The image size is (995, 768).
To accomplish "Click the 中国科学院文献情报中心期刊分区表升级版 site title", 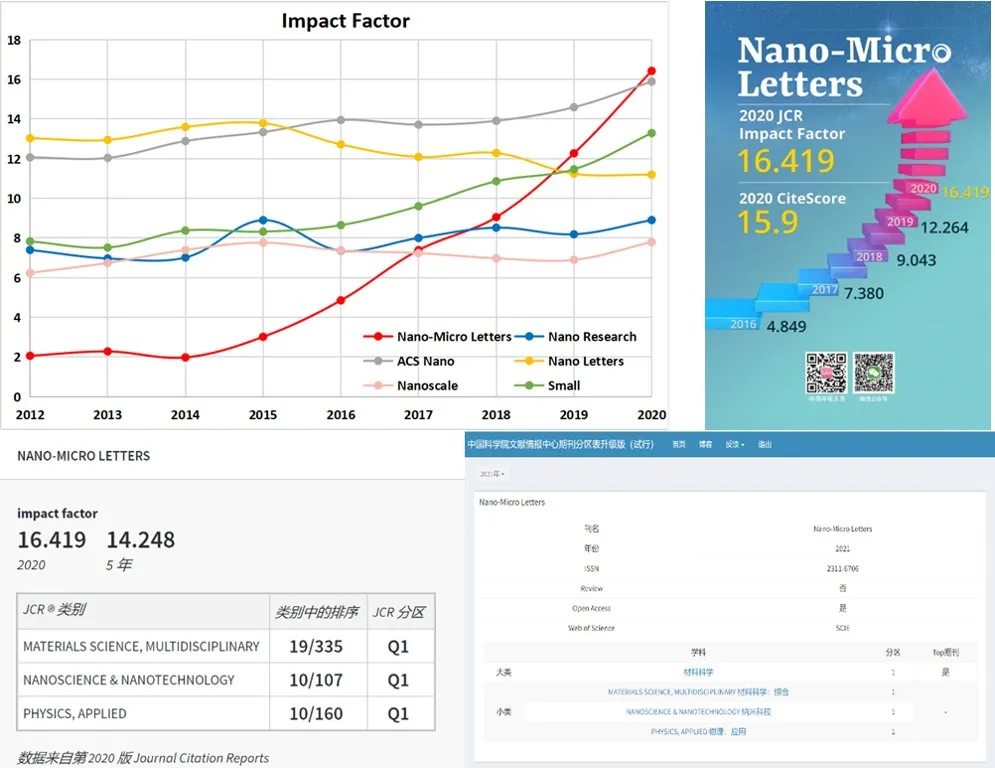I will pos(560,444).
